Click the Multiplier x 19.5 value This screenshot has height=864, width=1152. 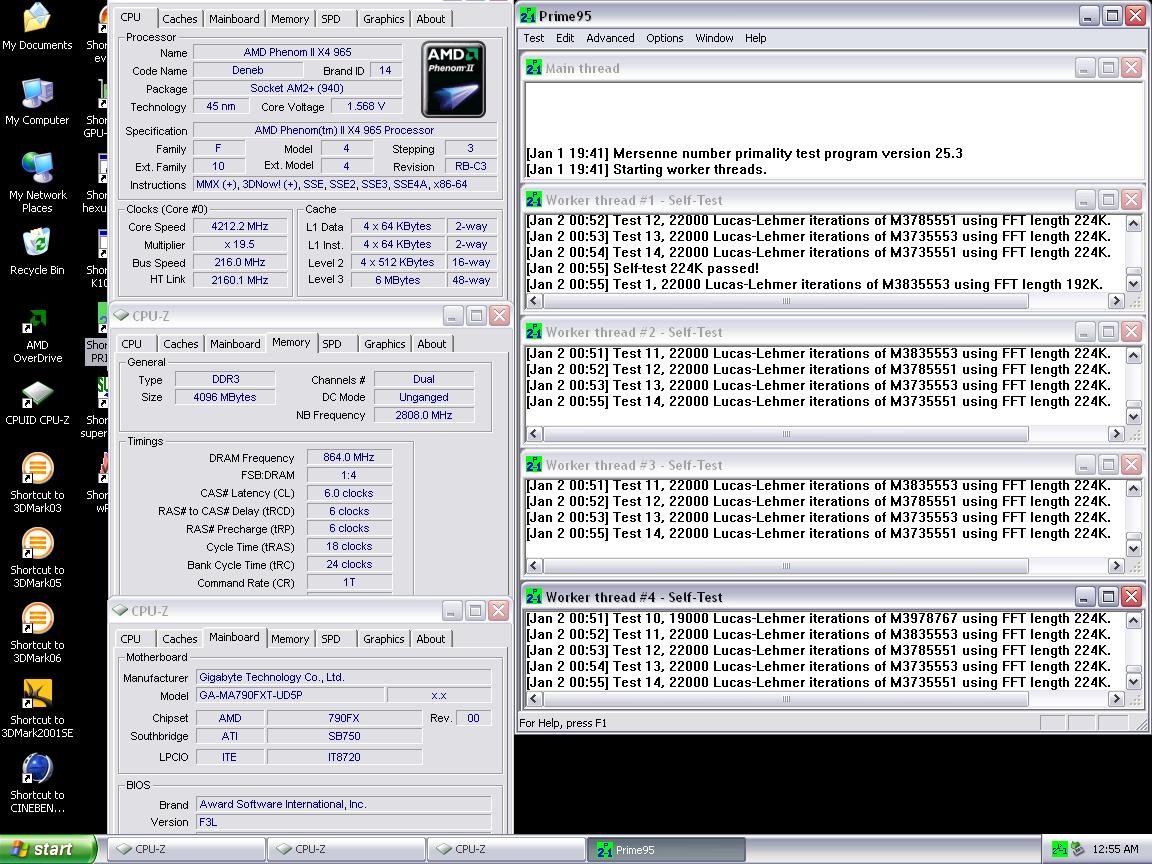pos(240,244)
